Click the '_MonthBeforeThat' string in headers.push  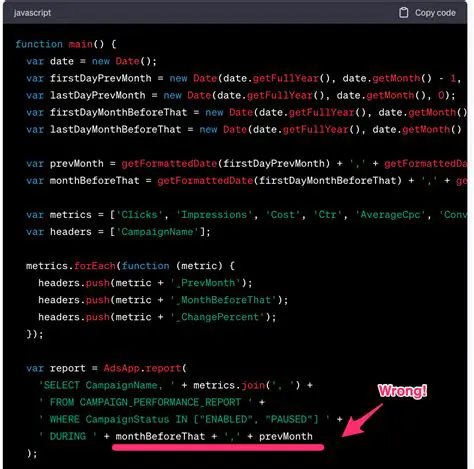[223, 300]
